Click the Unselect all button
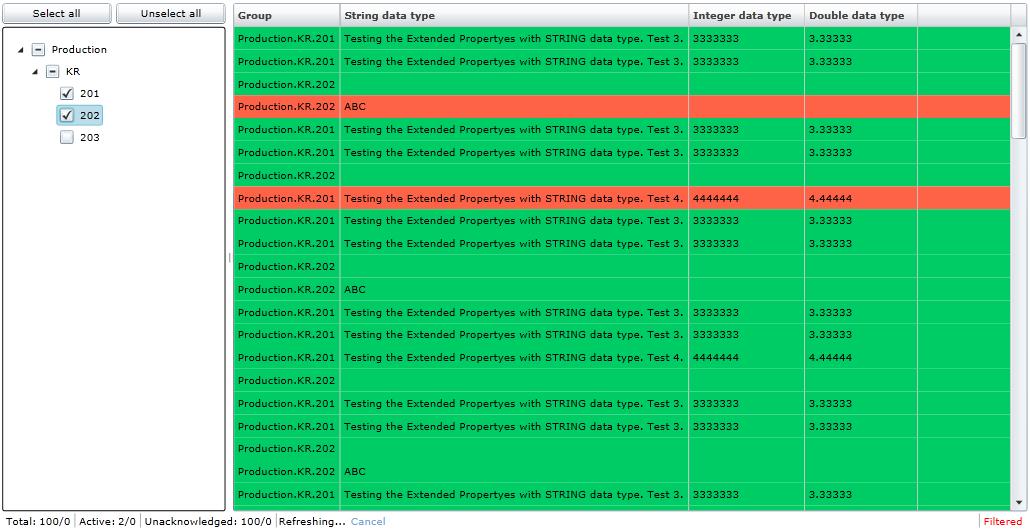This screenshot has height=530, width=1030. pyautogui.click(x=170, y=14)
